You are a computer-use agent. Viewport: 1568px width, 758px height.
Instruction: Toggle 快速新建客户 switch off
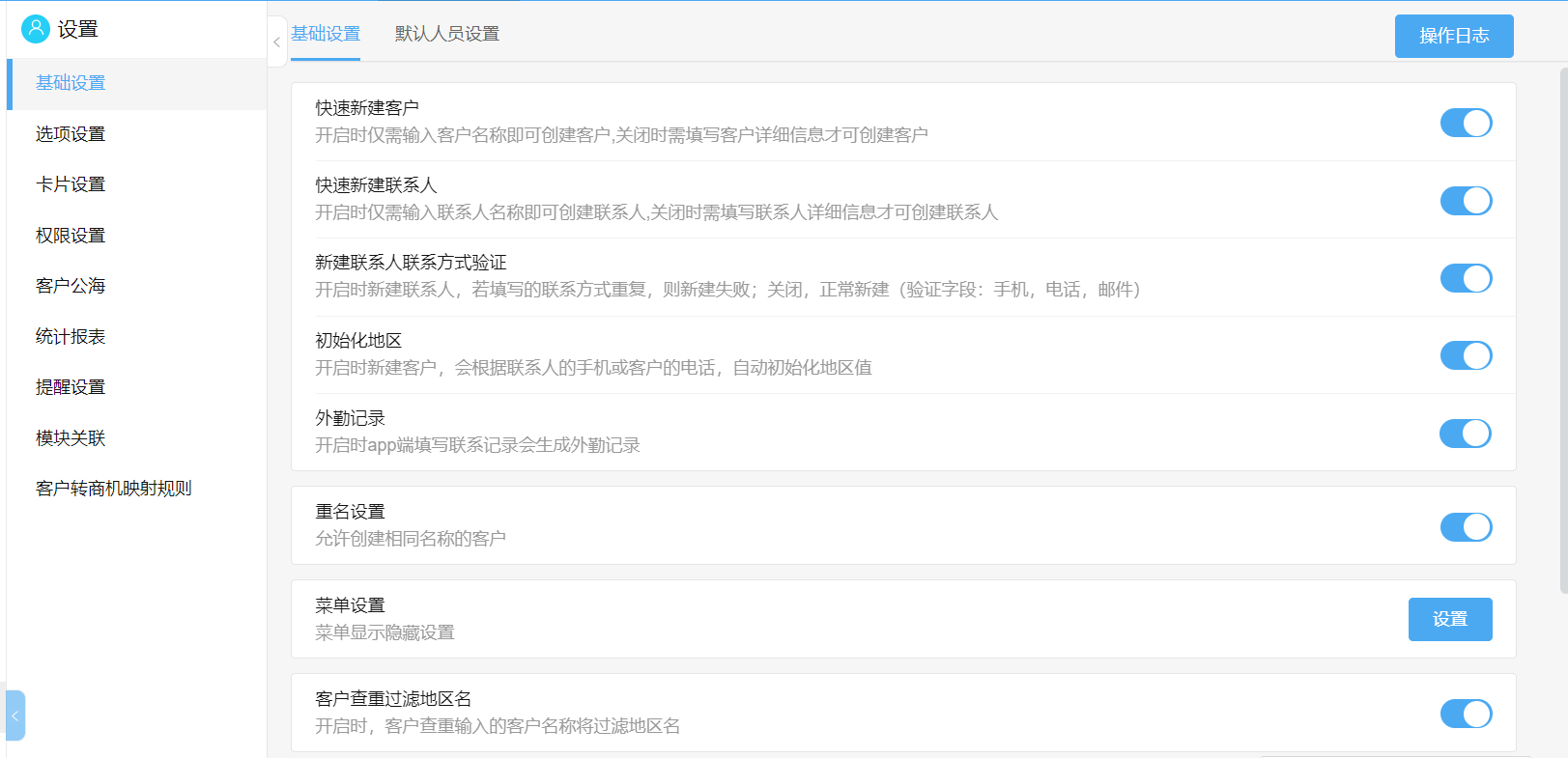pyautogui.click(x=1466, y=123)
